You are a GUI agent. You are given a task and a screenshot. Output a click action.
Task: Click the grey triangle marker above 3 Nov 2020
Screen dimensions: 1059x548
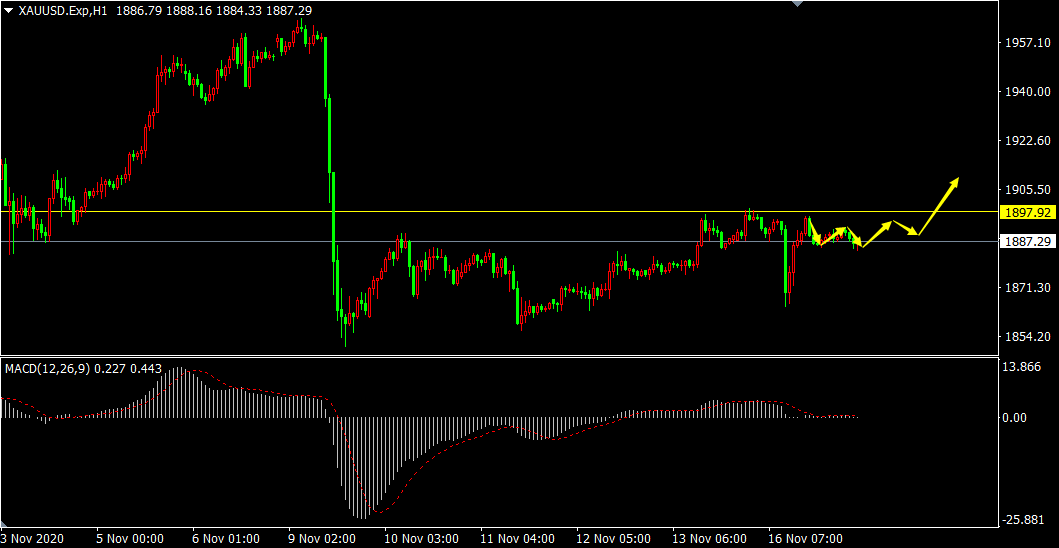coord(4,524)
